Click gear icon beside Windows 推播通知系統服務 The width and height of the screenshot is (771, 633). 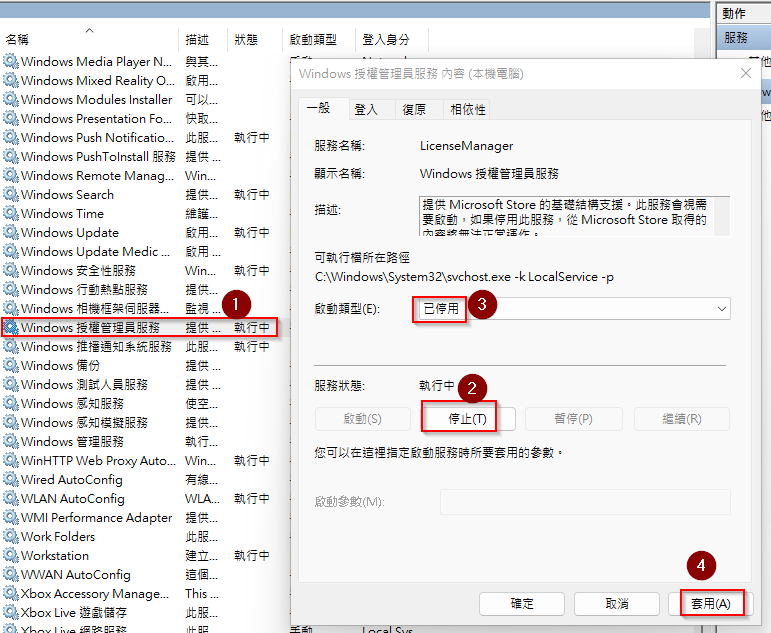pos(10,346)
